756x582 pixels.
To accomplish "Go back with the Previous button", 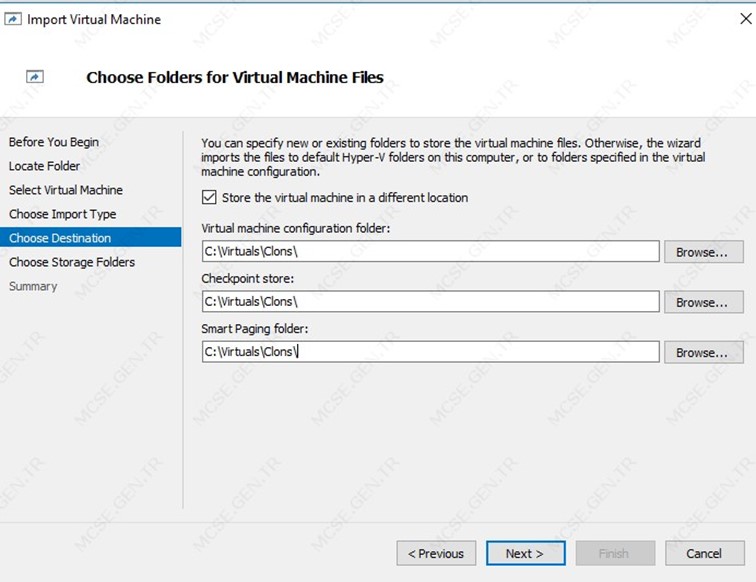I will 436,553.
